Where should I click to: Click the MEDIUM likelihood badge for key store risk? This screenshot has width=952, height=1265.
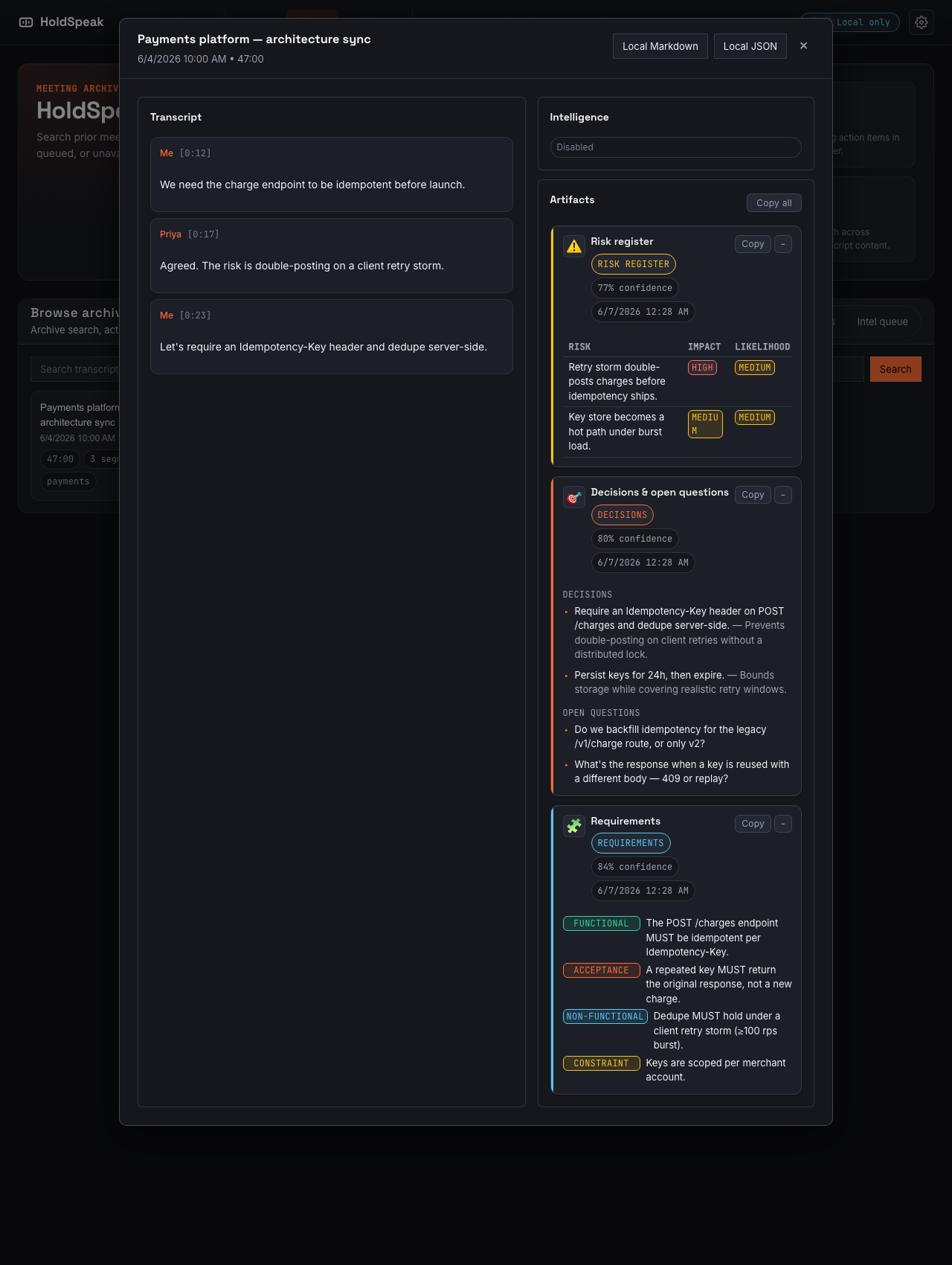[755, 417]
